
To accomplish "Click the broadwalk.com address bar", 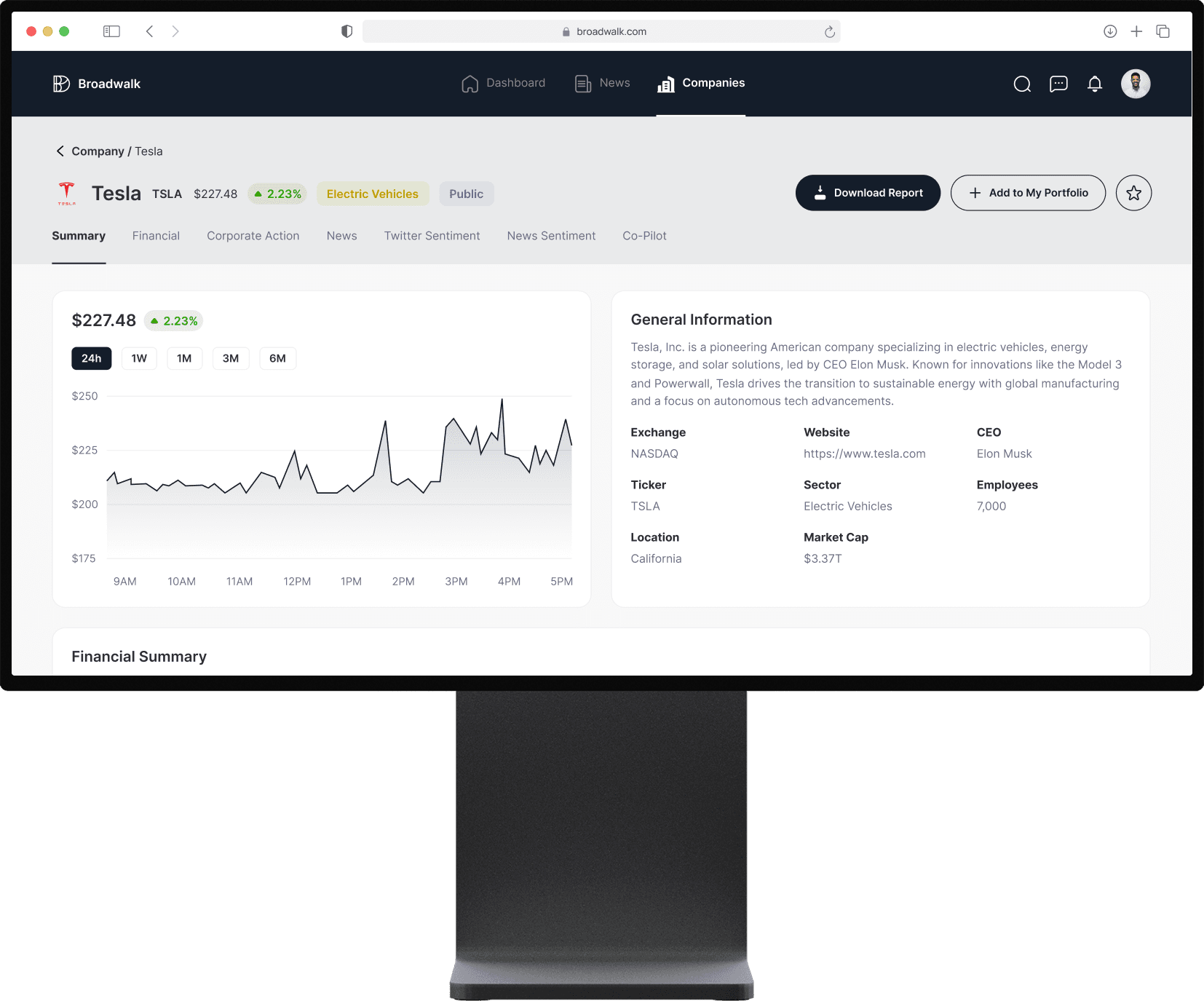I will 601,31.
